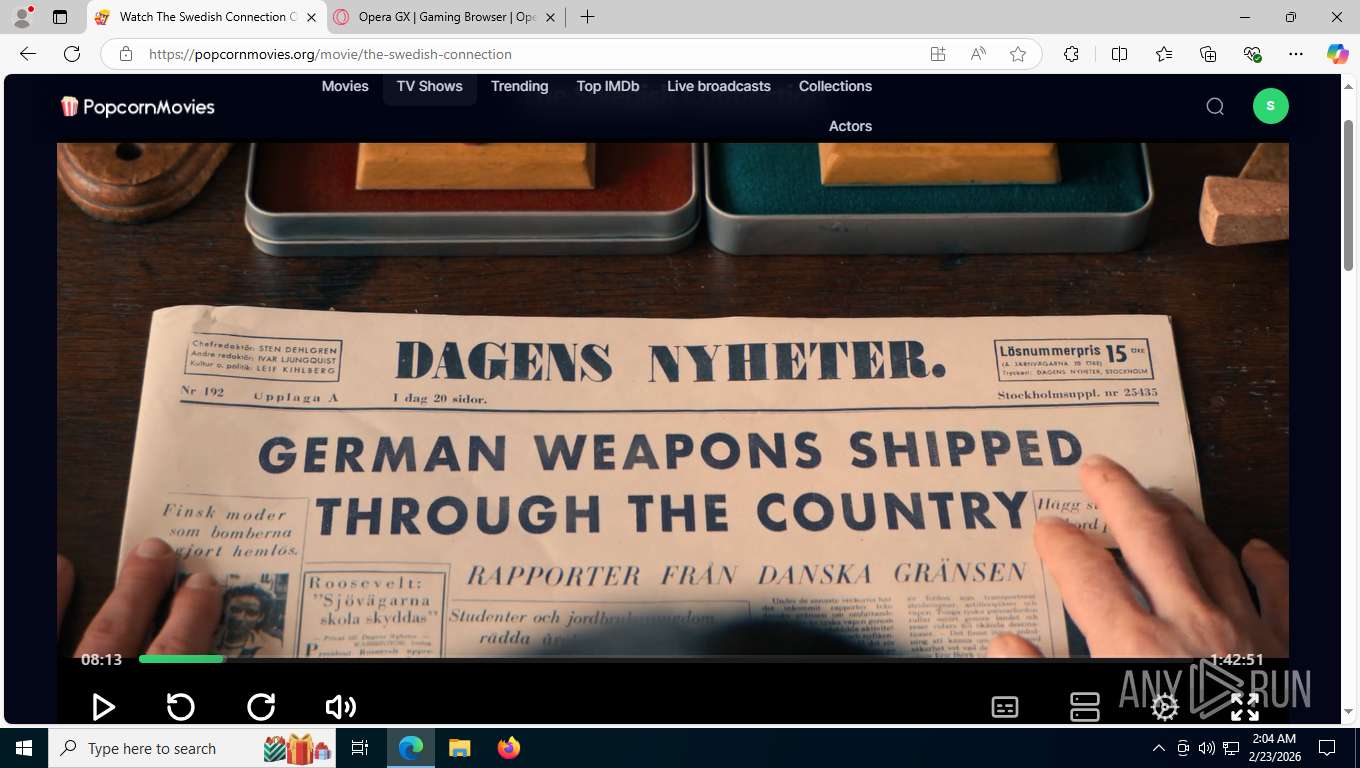Launch Firefox from taskbar
This screenshot has height=768, width=1360.
tap(508, 748)
